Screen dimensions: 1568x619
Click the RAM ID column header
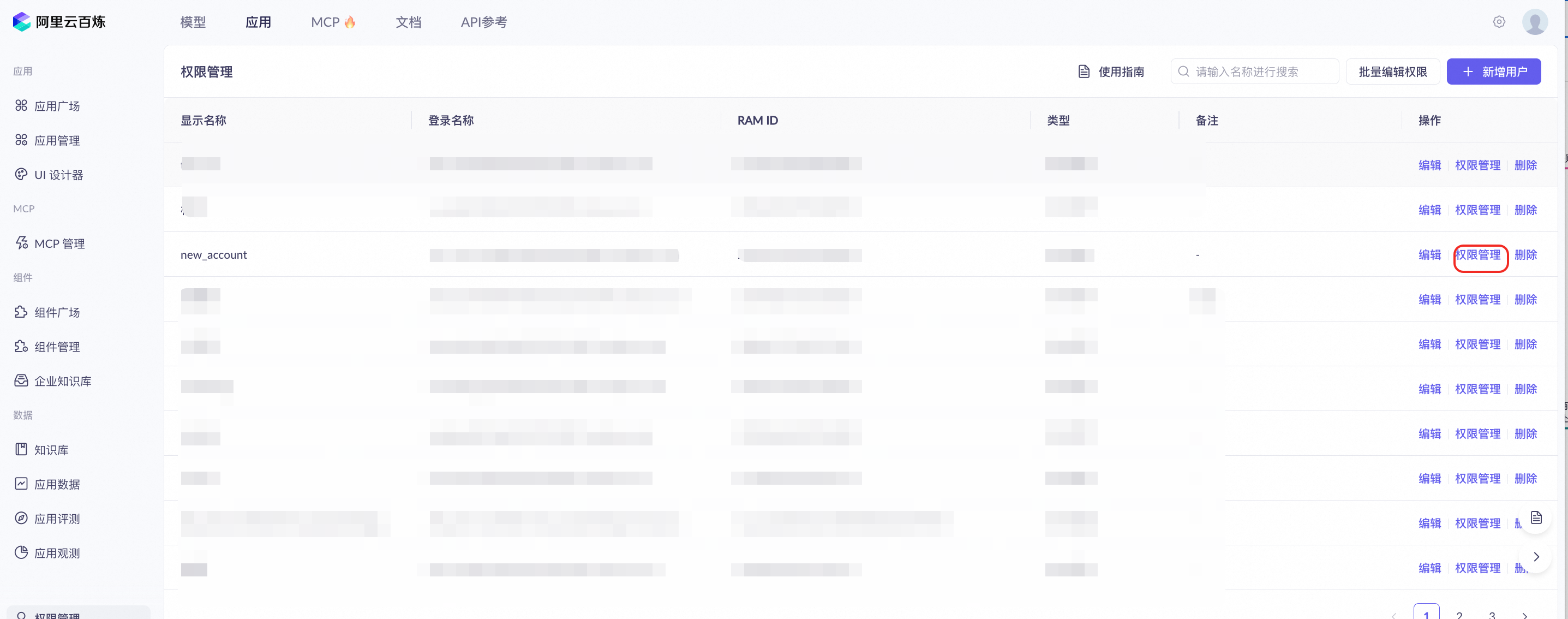click(758, 121)
